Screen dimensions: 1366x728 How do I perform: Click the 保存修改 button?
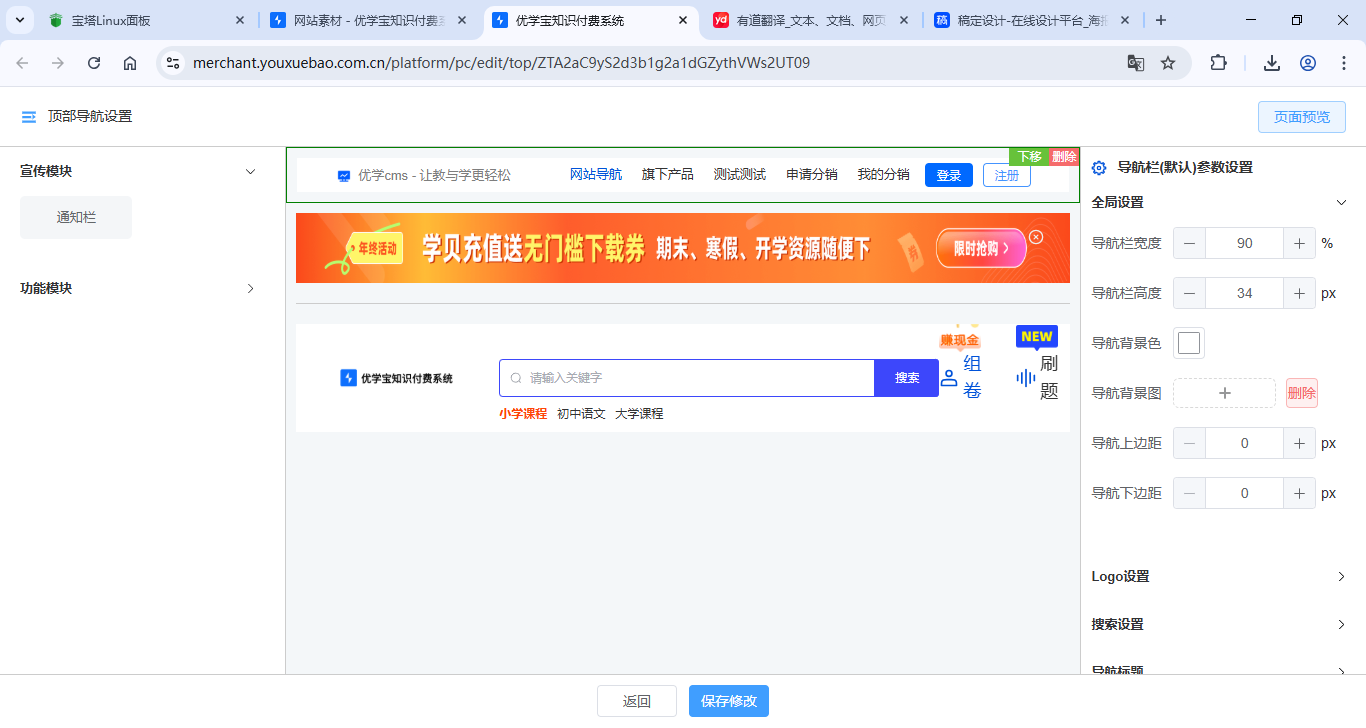click(729, 701)
